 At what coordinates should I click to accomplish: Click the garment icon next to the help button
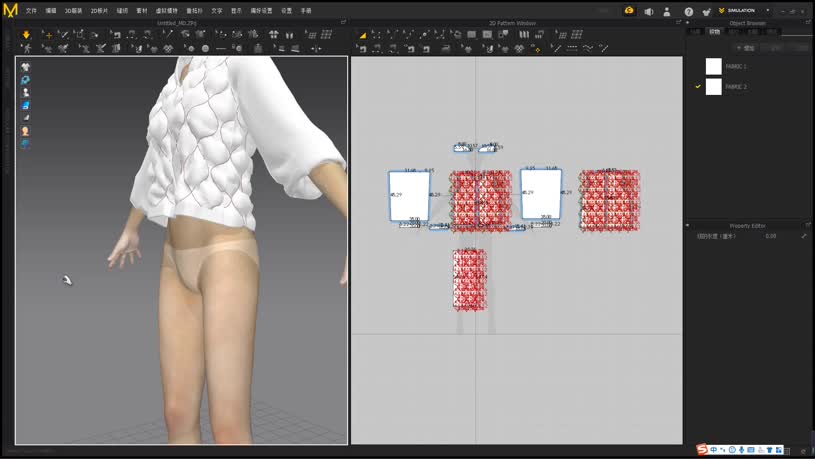[x=706, y=11]
